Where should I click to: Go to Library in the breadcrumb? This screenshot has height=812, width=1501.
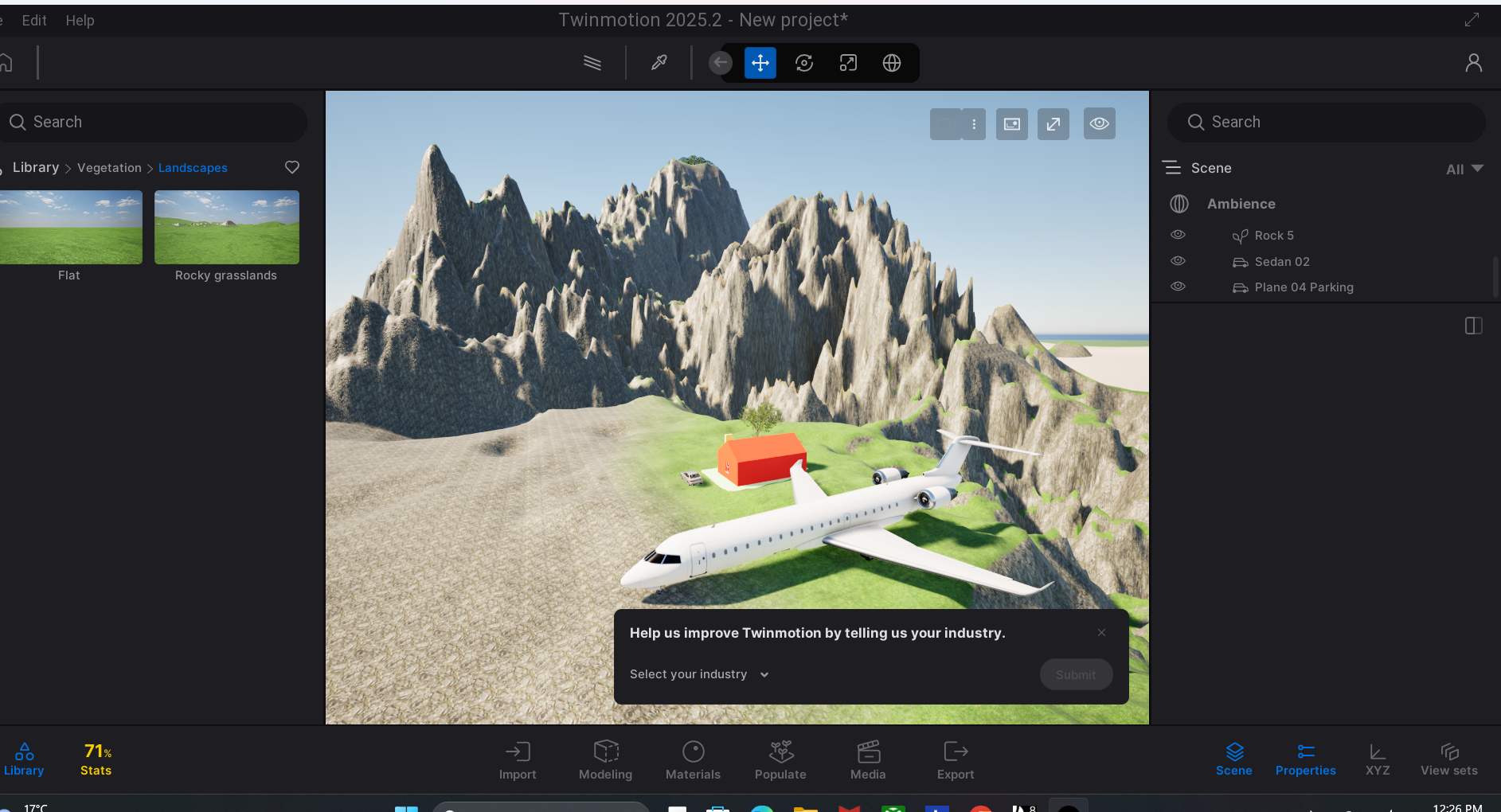(36, 167)
